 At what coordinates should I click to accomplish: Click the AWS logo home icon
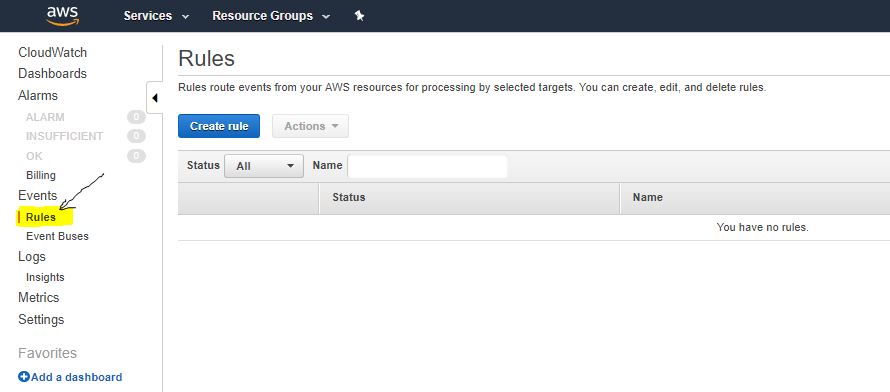(x=63, y=16)
